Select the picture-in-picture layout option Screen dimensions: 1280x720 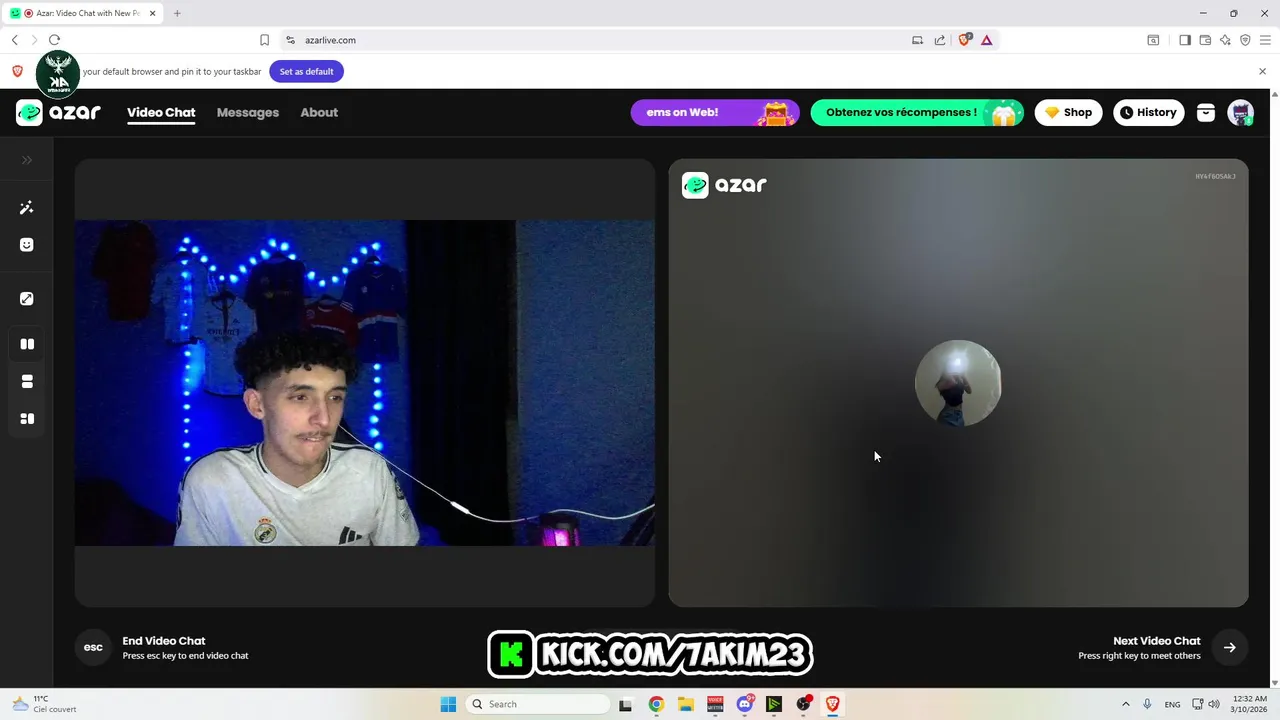click(27, 419)
